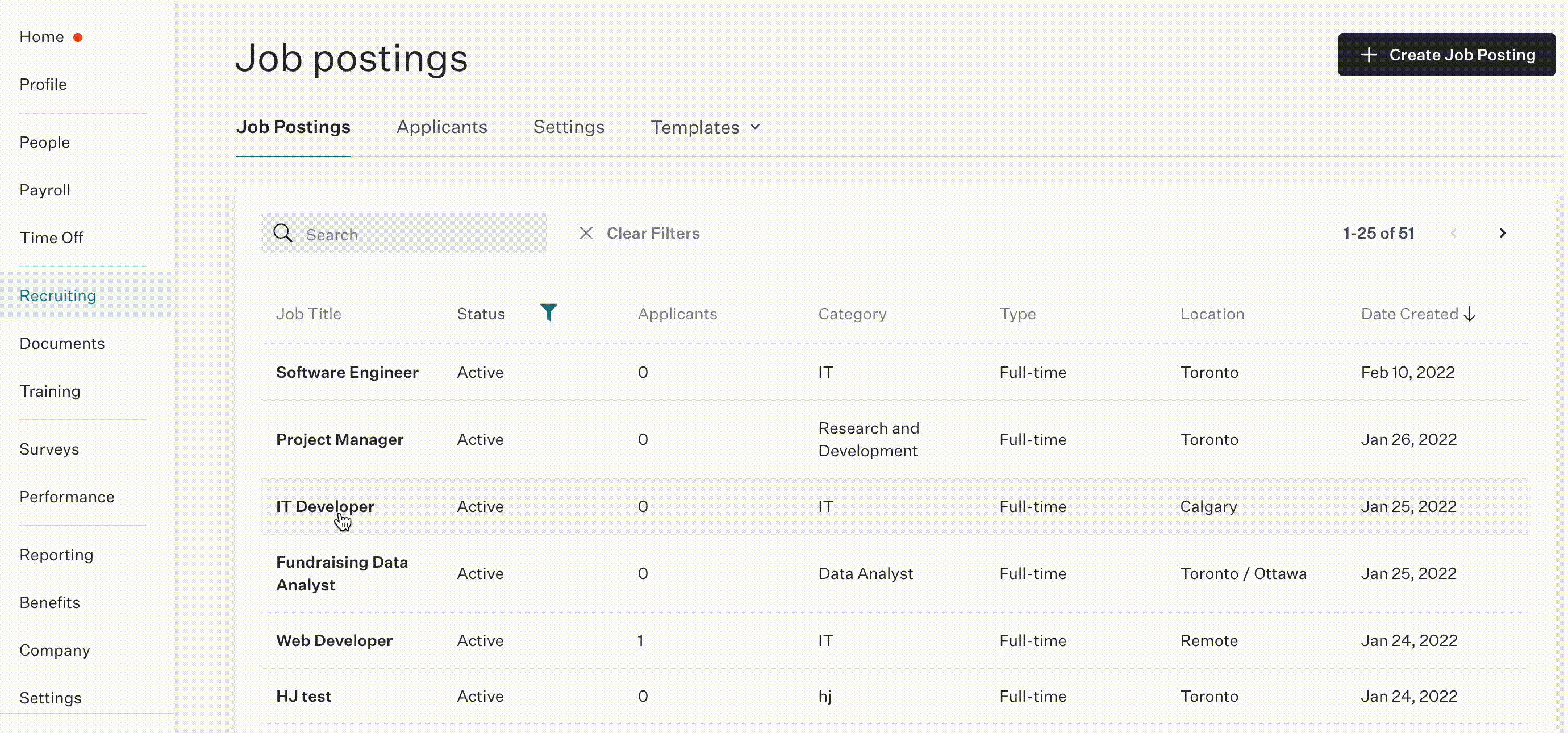Open Benefits in the sidebar
Viewport: 1568px width, 733px height.
pyautogui.click(x=50, y=603)
